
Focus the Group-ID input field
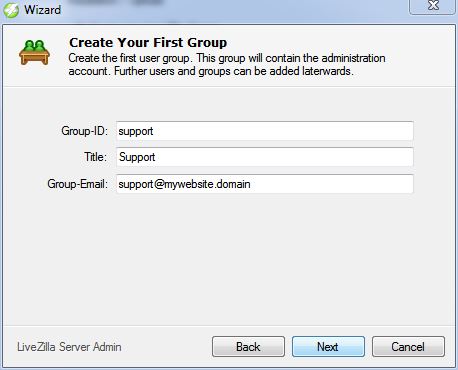tap(265, 131)
